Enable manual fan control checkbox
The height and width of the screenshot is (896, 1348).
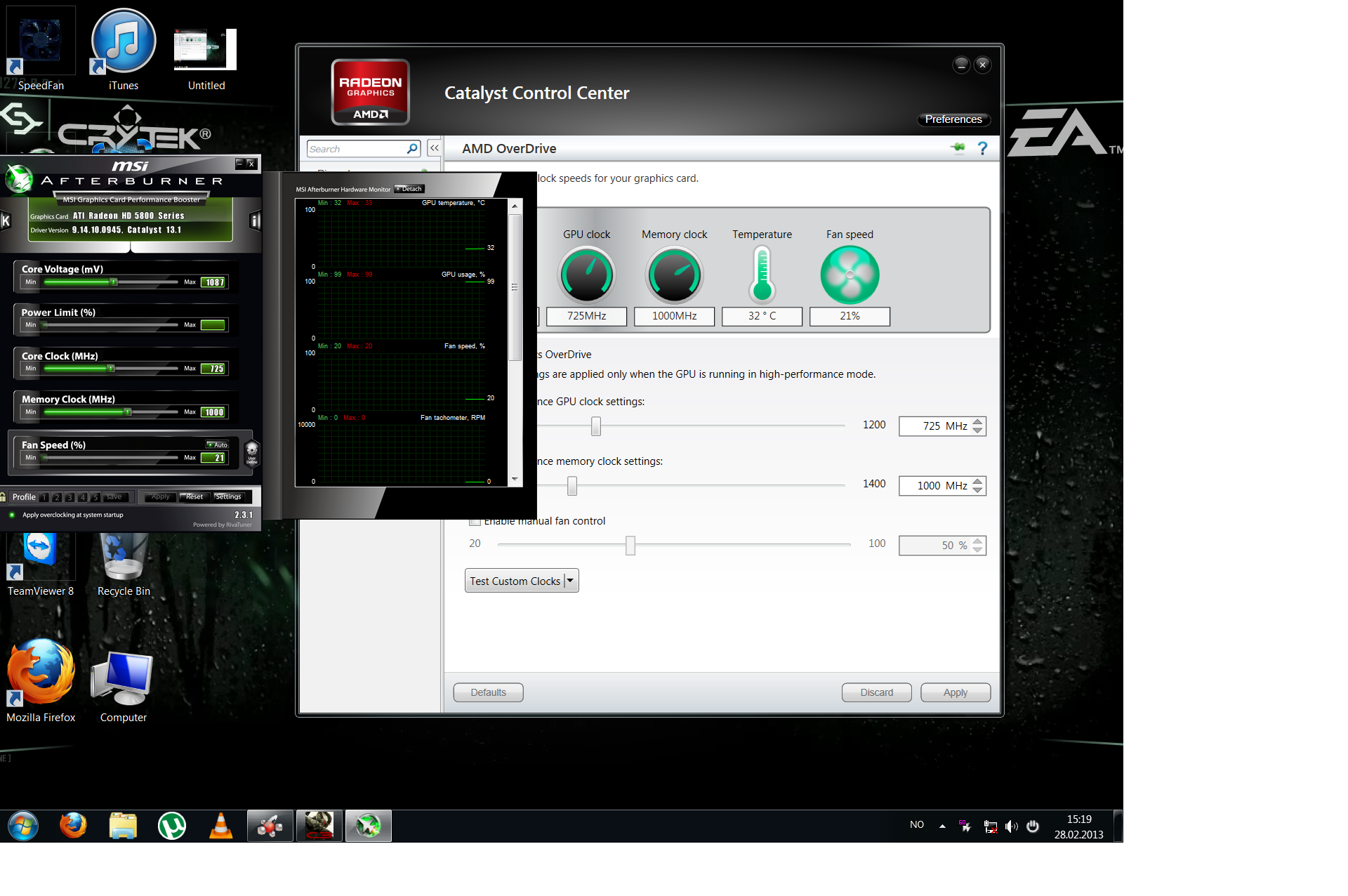click(x=475, y=521)
